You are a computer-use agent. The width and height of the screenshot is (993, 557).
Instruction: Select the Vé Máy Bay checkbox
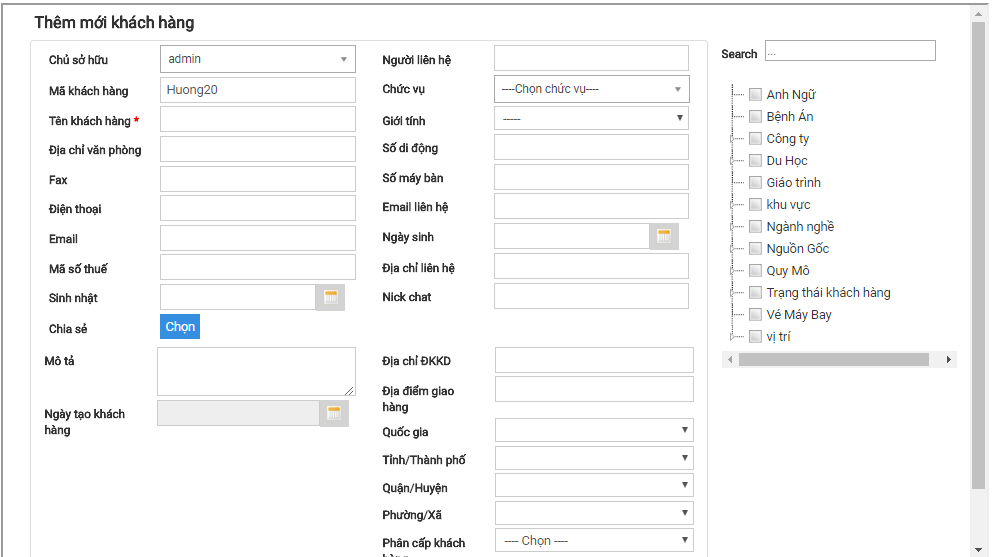(756, 315)
